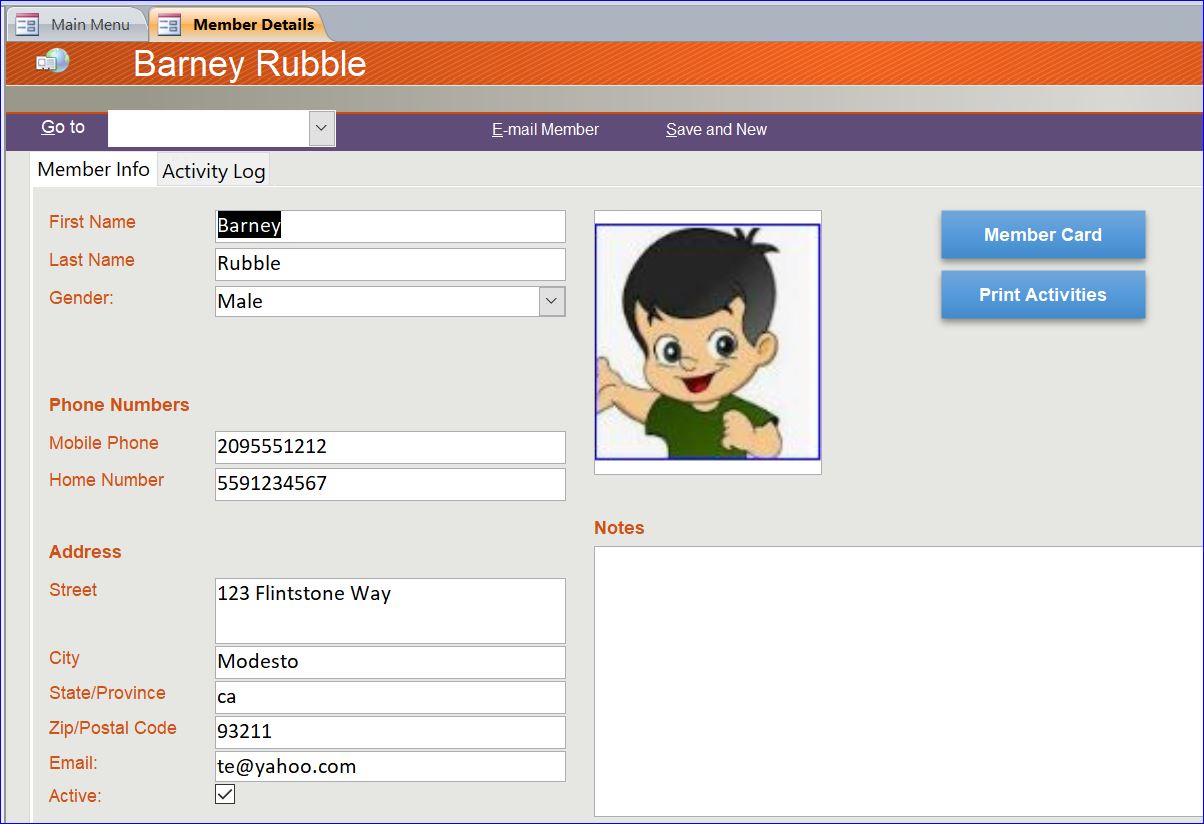Click the State/Province label
This screenshot has width=1204, height=824.
coord(107,693)
